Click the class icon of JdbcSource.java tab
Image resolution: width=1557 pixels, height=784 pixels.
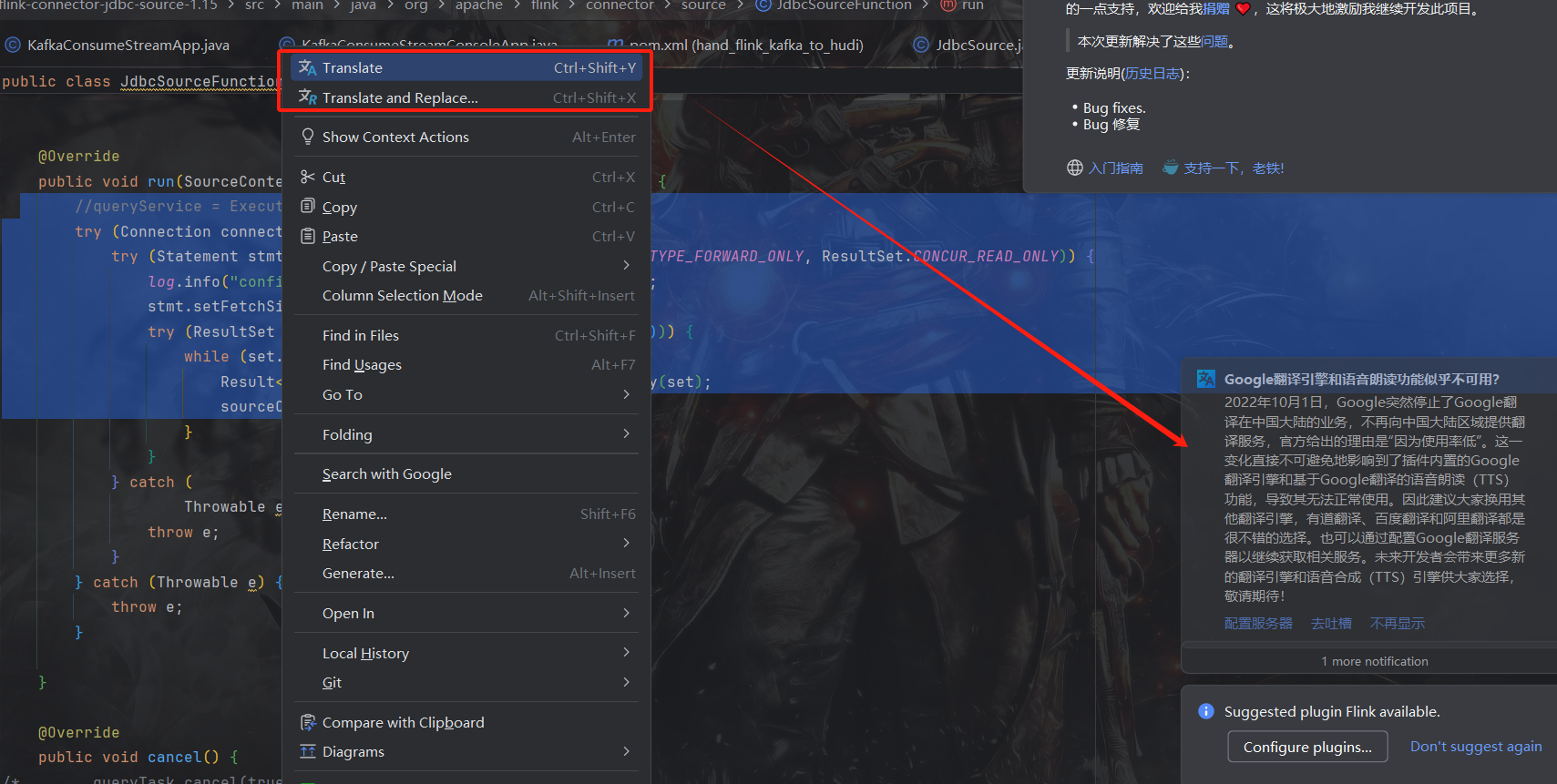click(x=921, y=45)
